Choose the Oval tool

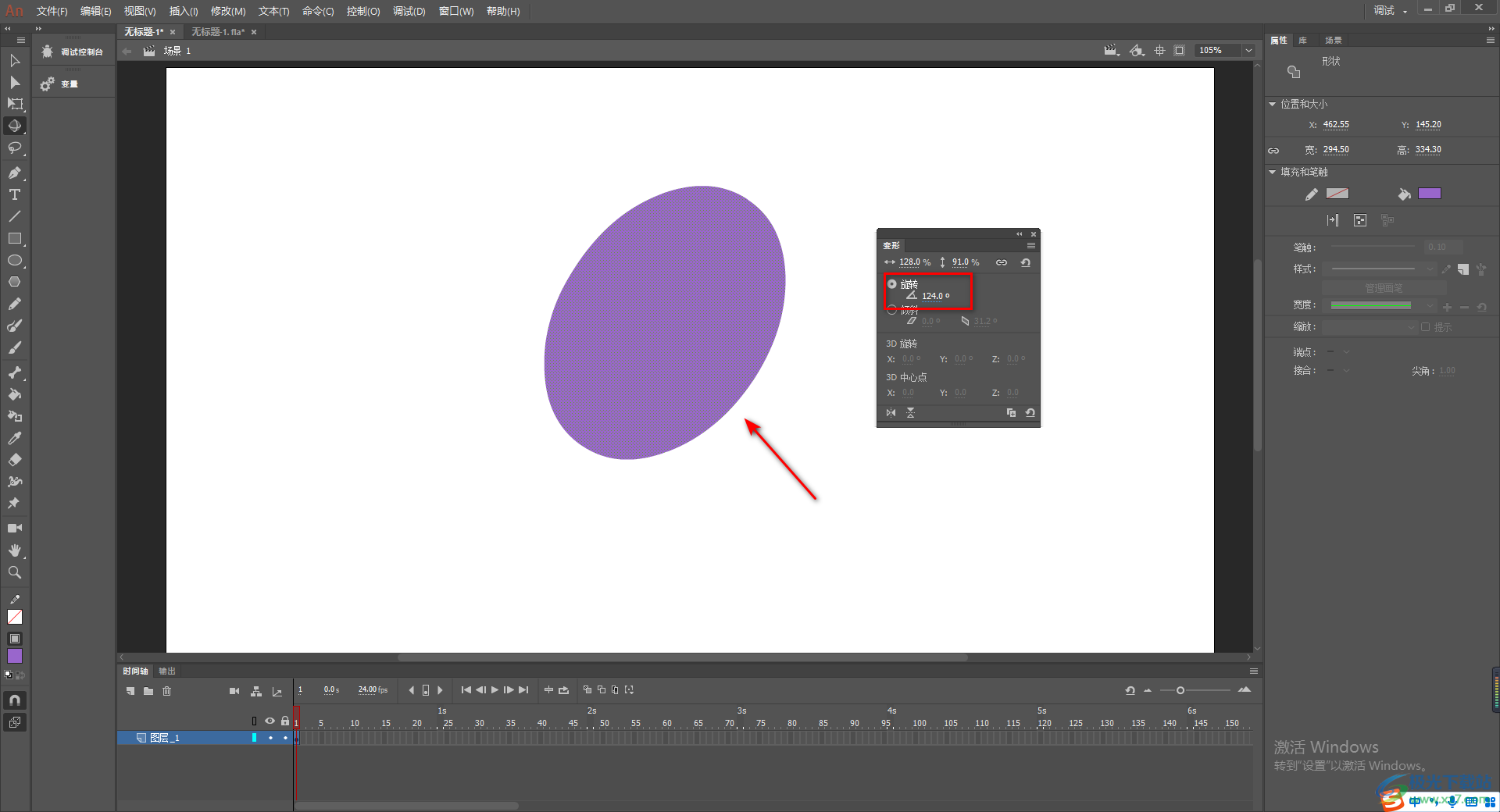[x=15, y=260]
